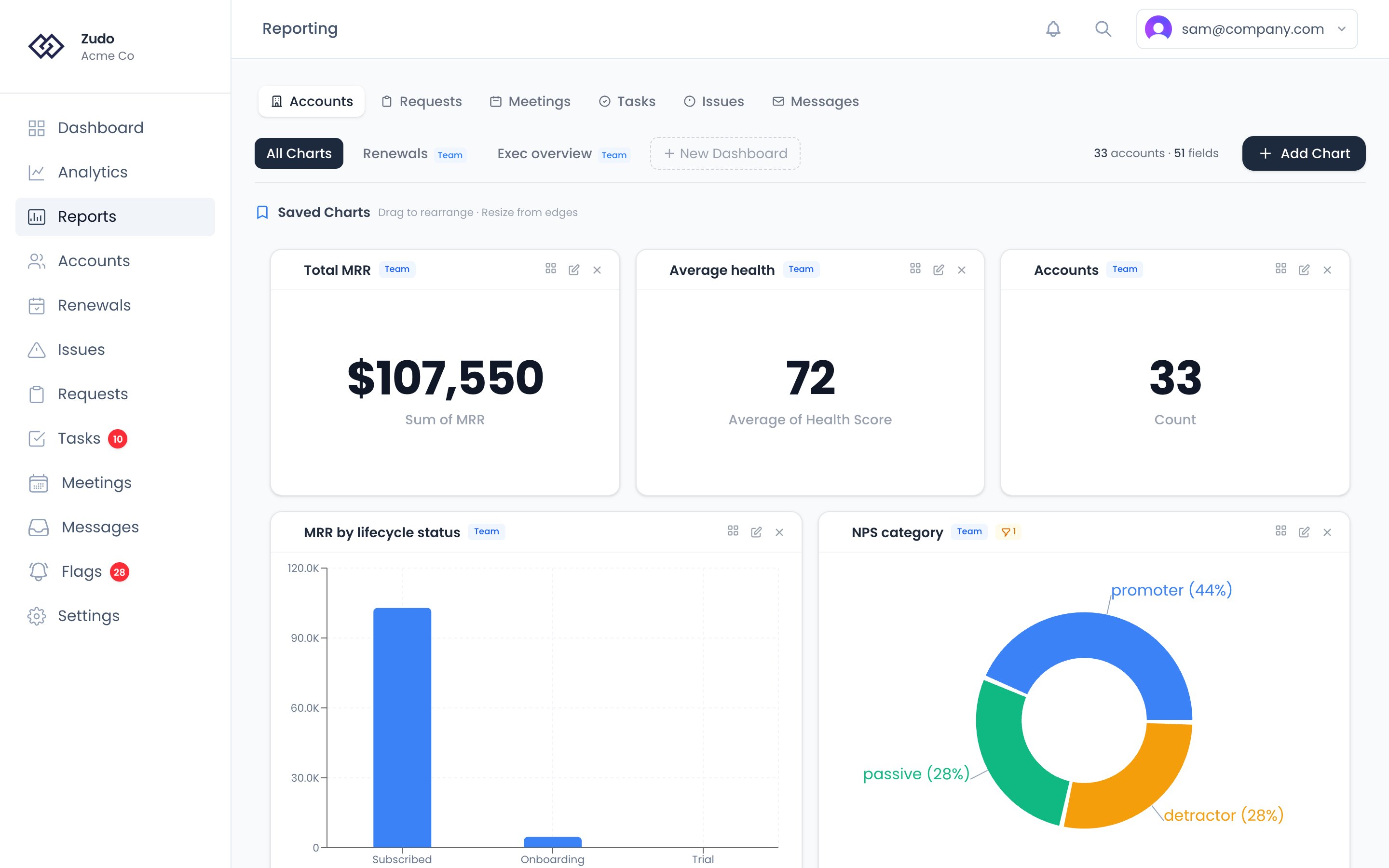Click the search magnifier icon
This screenshot has height=868, width=1389.
click(1103, 29)
